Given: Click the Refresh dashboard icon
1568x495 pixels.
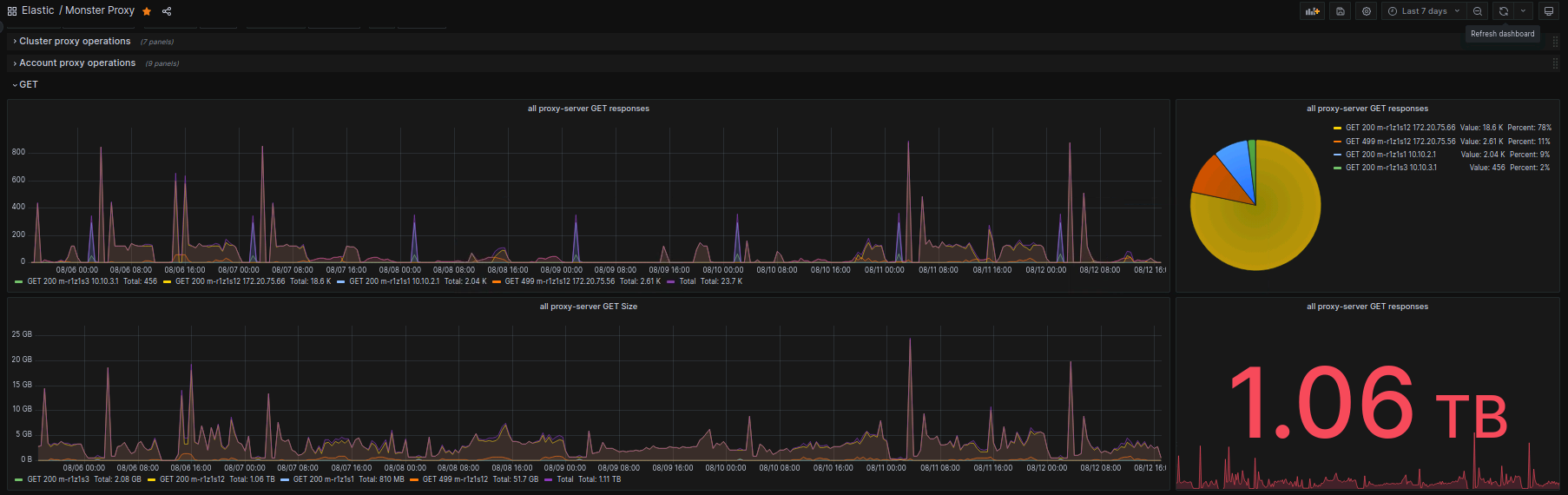Looking at the screenshot, I should 1503,11.
